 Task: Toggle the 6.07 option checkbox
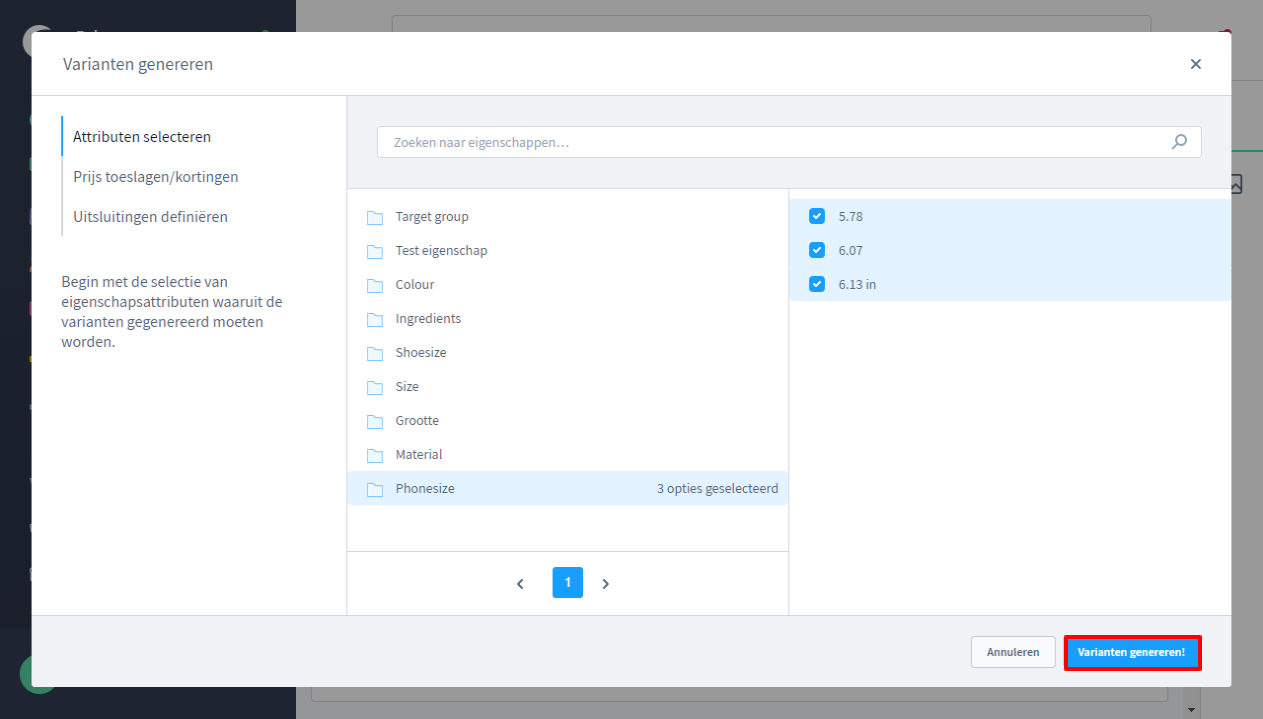tap(817, 250)
